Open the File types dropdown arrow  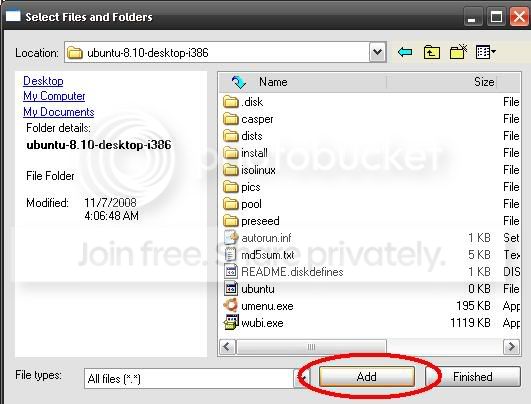(x=302, y=378)
